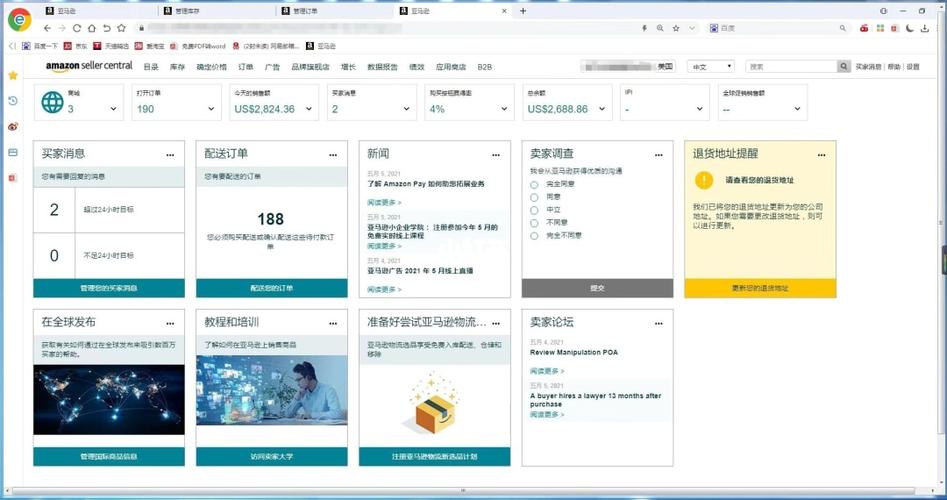
Task: Open the Weibo extension in the toolbar
Action: pyautogui.click(x=864, y=28)
